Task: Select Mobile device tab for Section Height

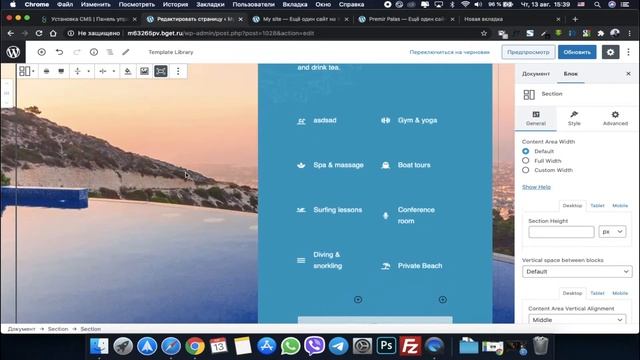Action: (x=620, y=206)
